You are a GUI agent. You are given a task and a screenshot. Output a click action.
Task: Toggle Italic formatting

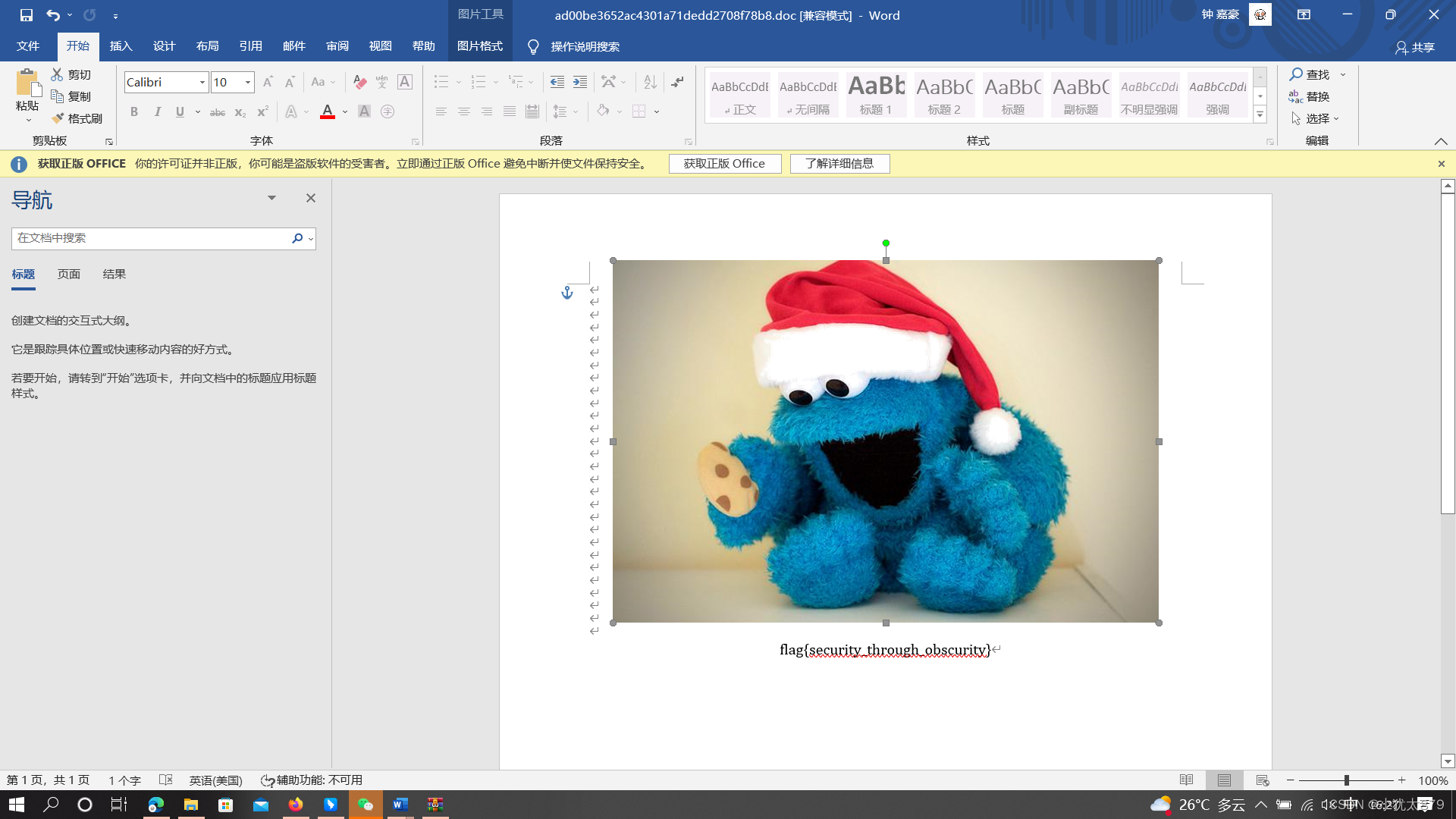click(x=157, y=111)
